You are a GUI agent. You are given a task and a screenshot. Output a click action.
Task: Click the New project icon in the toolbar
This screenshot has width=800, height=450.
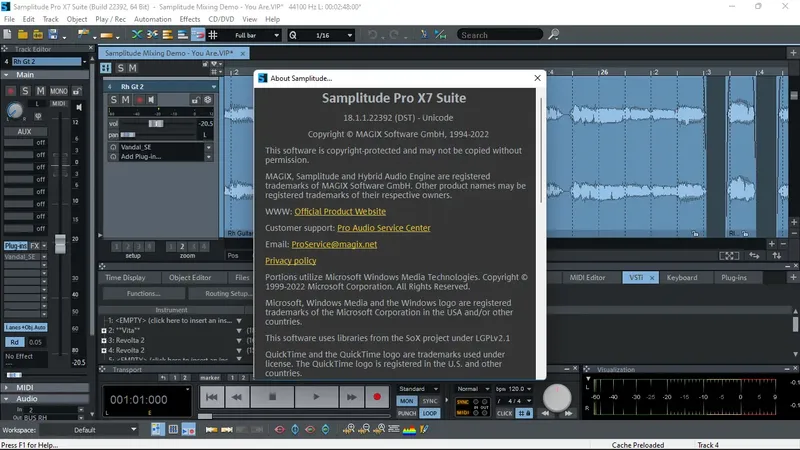[8, 35]
